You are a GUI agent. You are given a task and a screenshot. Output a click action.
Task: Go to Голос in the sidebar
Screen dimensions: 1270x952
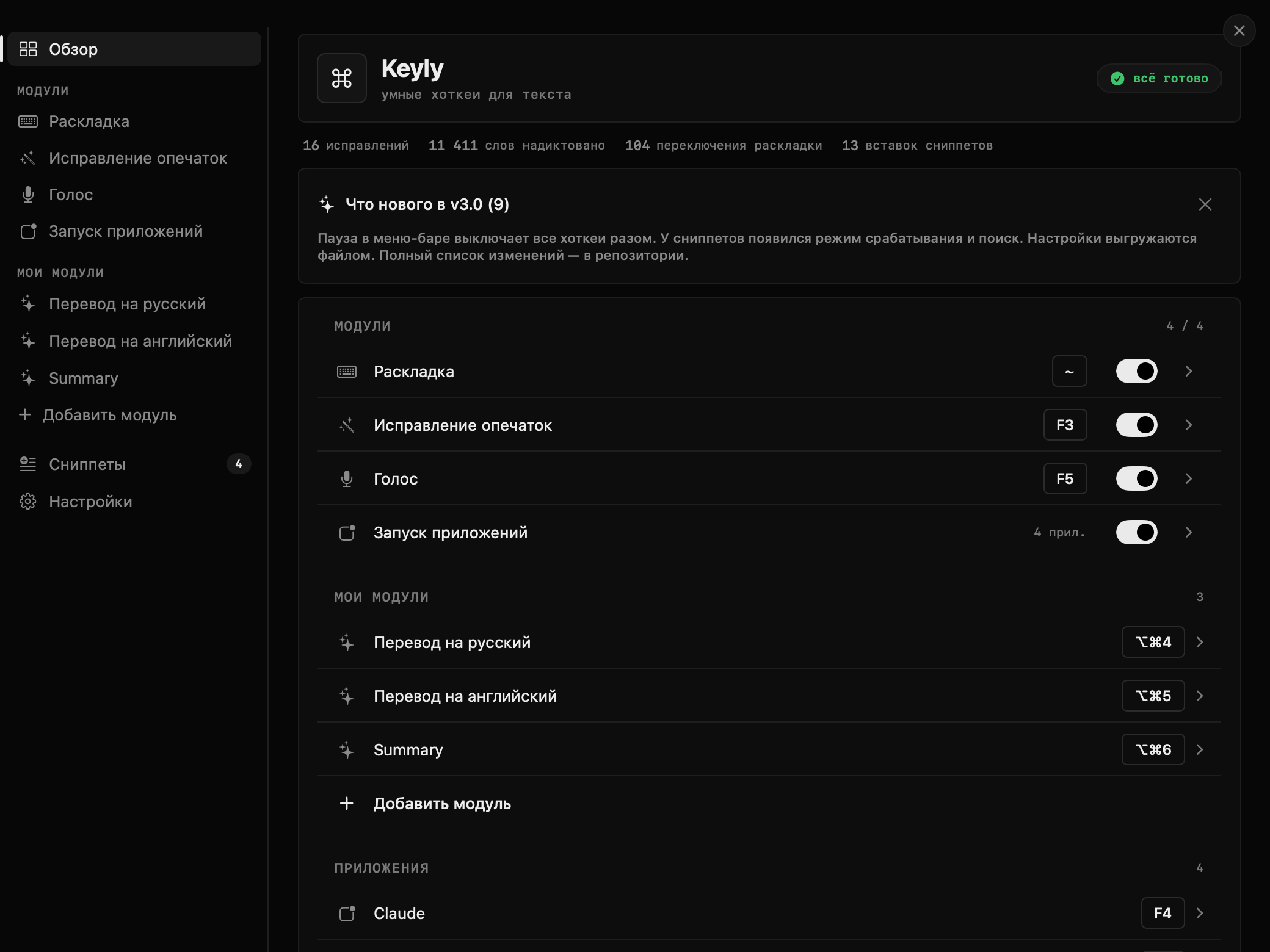(x=134, y=195)
